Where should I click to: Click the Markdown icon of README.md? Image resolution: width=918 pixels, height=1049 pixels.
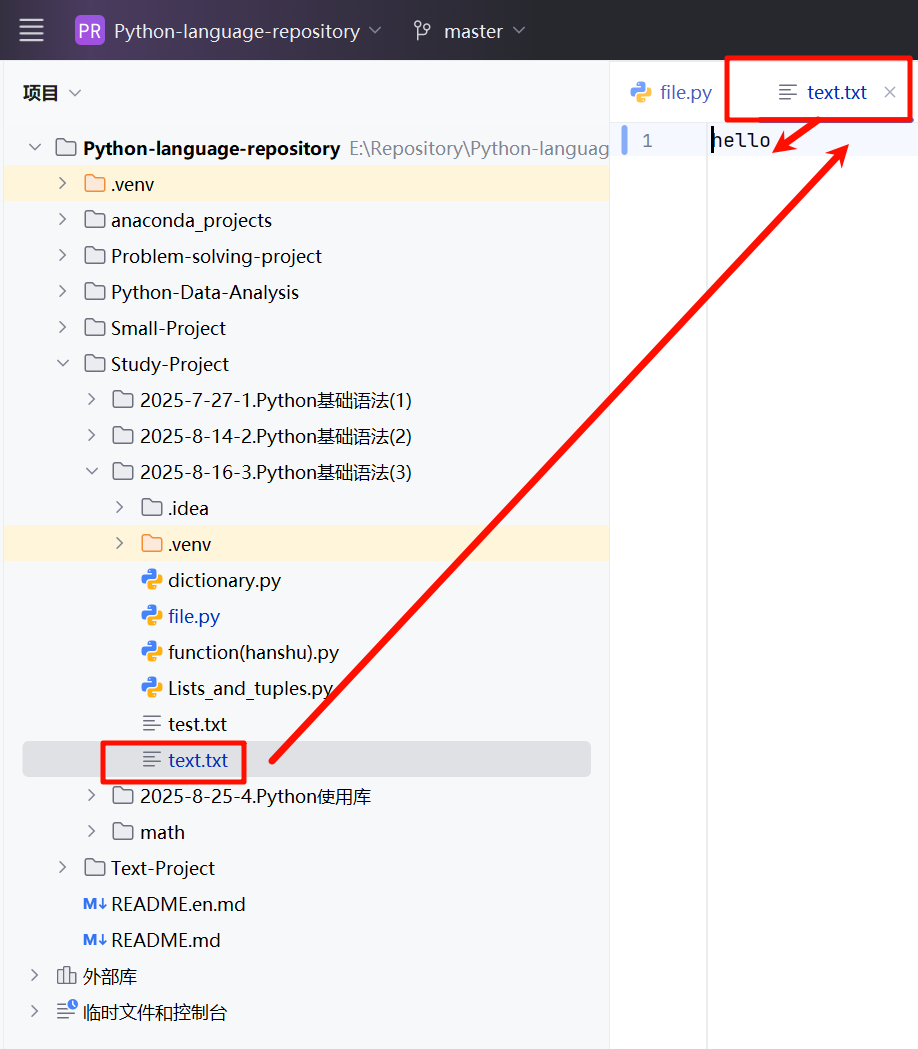(94, 940)
